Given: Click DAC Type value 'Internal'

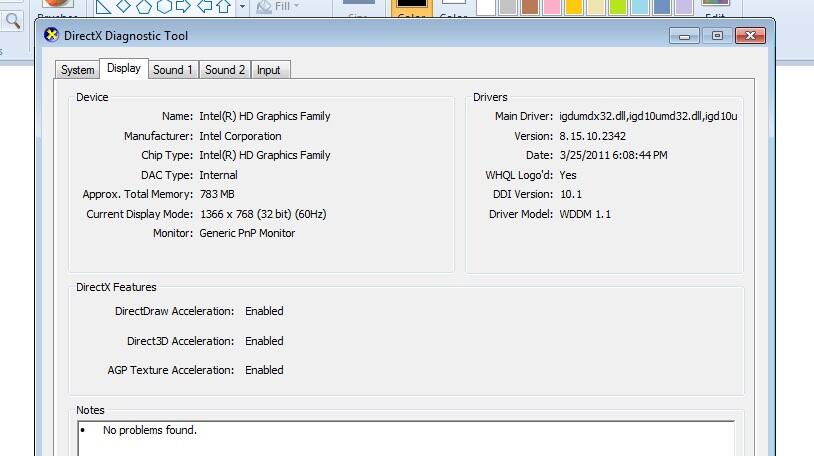Looking at the screenshot, I should (x=219, y=175).
